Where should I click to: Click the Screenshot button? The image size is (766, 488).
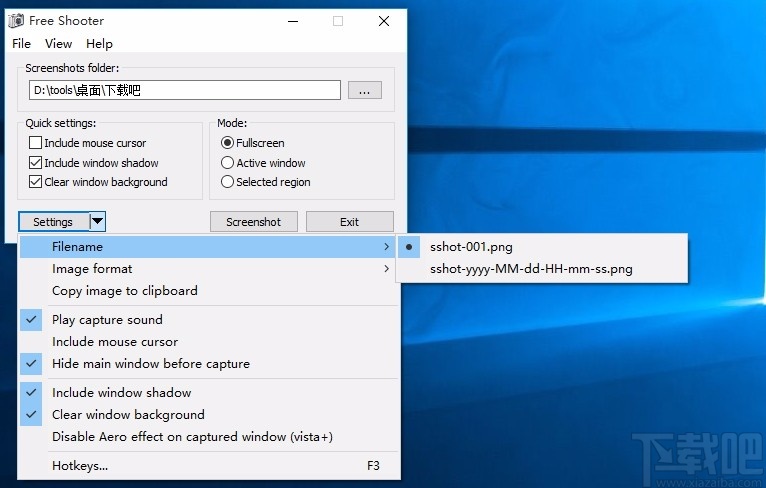(254, 222)
